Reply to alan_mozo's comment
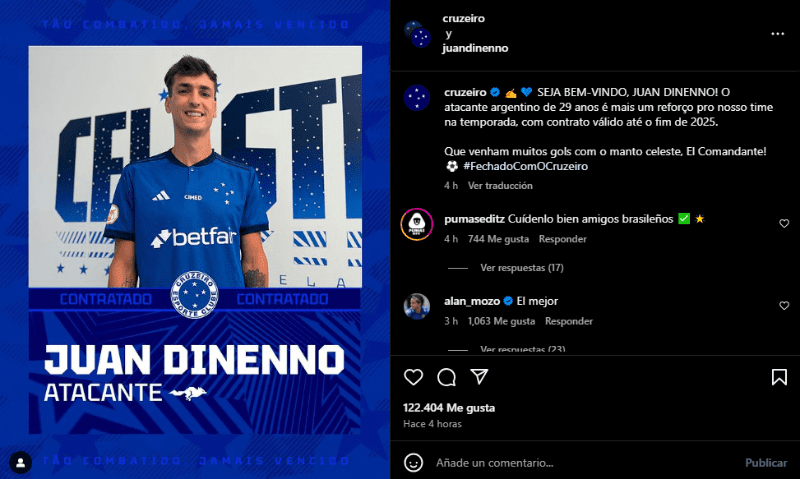 pyautogui.click(x=568, y=321)
